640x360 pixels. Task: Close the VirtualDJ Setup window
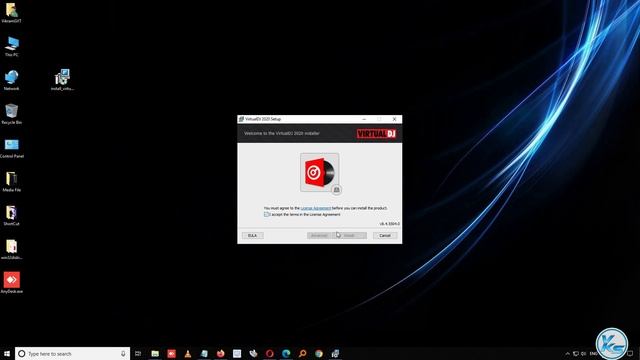(394, 119)
